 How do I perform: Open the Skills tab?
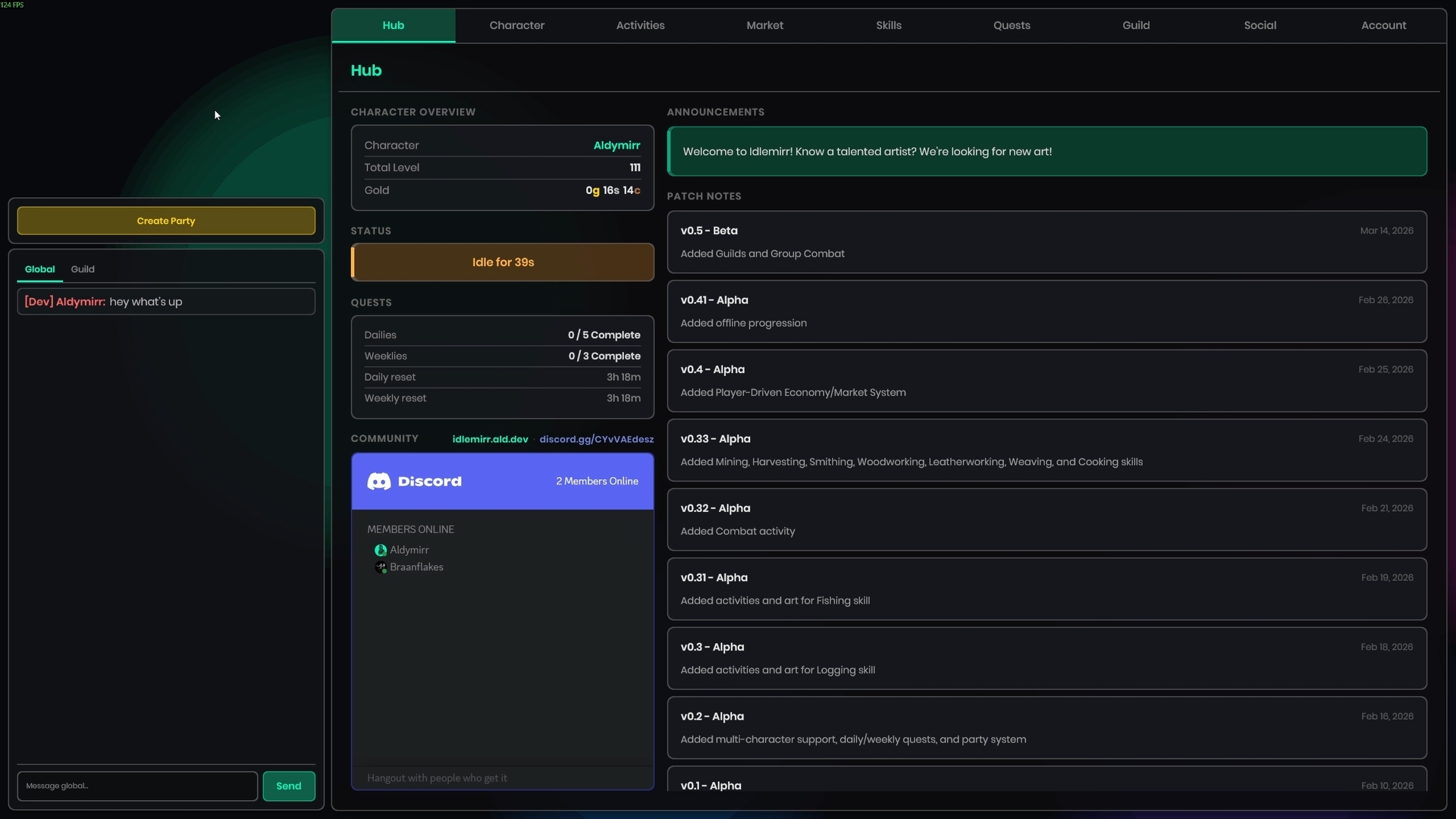pos(888,25)
